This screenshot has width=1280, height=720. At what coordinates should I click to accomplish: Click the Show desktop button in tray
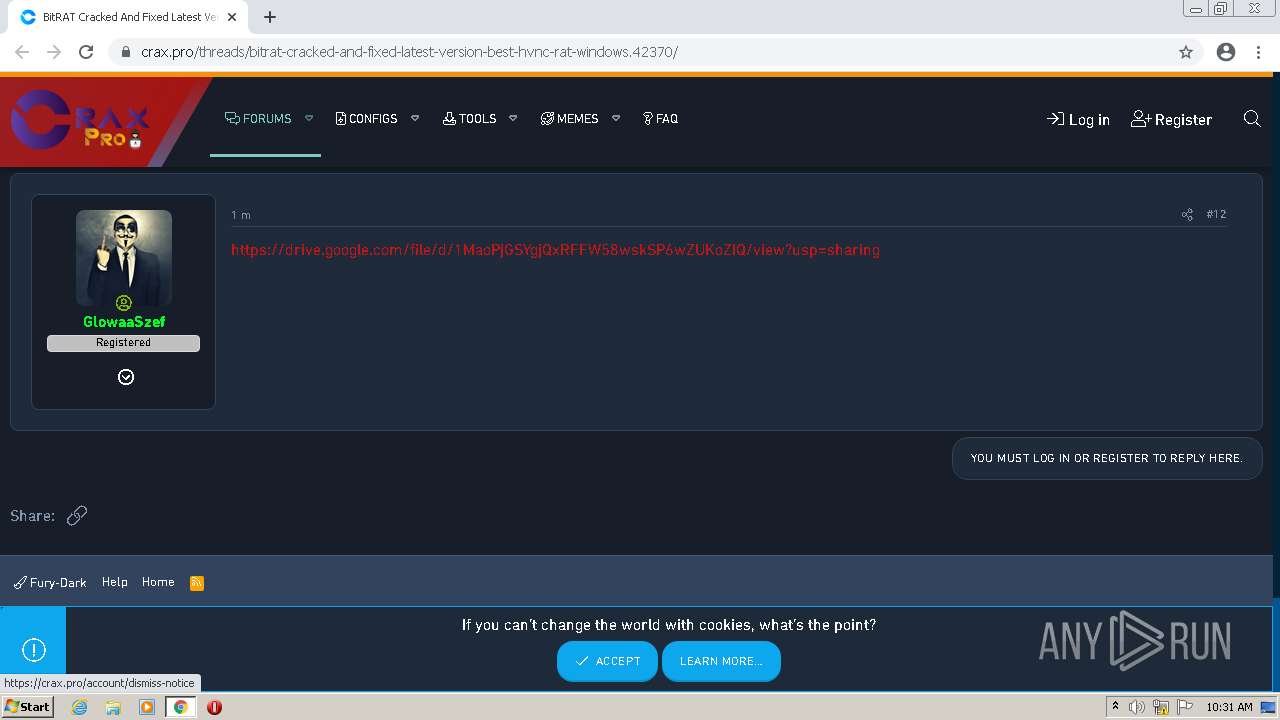click(1269, 707)
